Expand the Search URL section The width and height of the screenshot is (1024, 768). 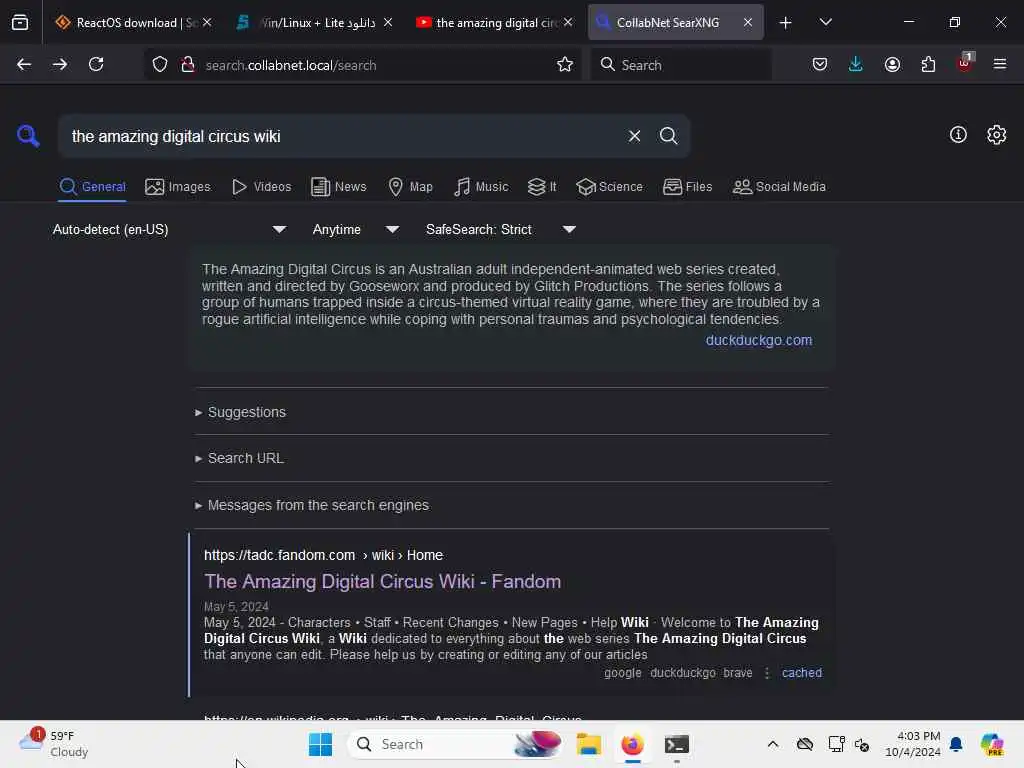click(x=239, y=458)
